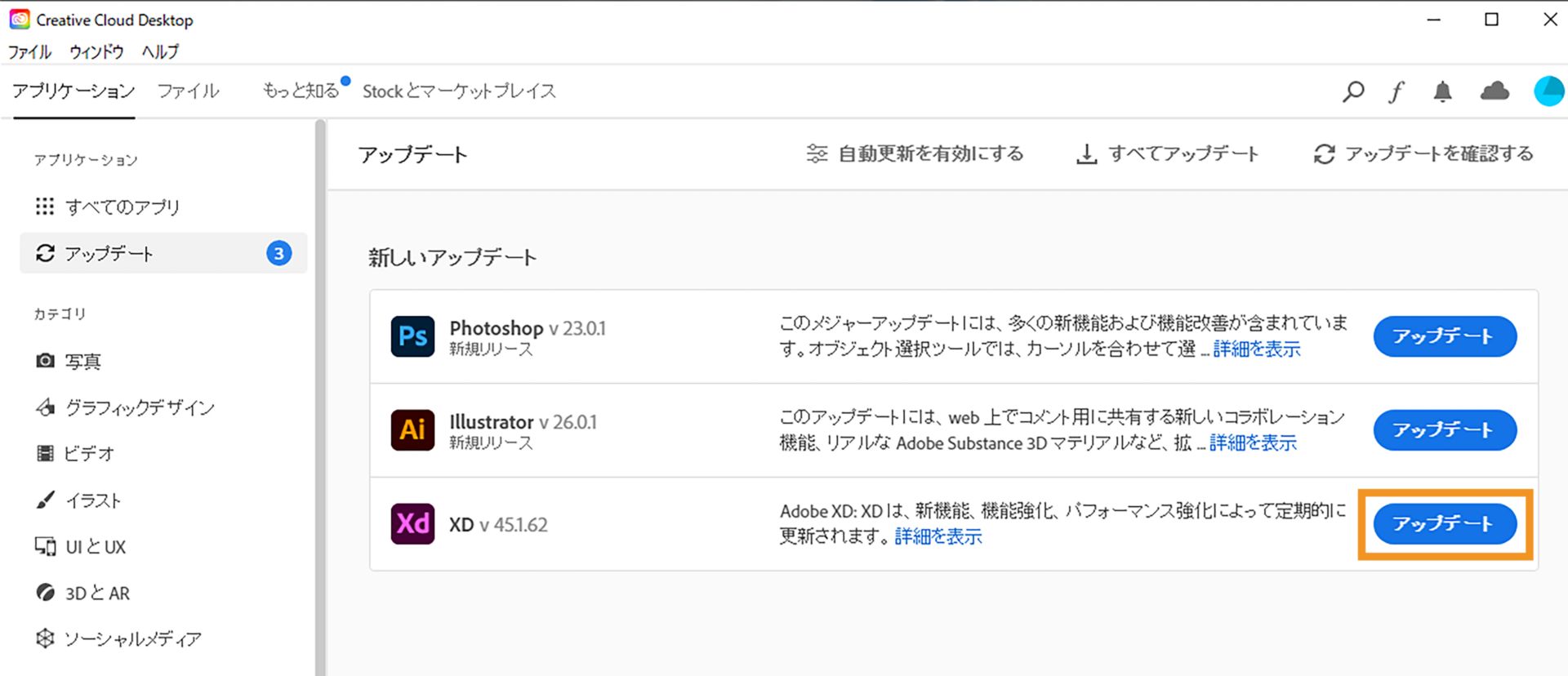Screen dimensions: 1568x676
Task: Select the 写真 camera category icon
Action: [45, 360]
